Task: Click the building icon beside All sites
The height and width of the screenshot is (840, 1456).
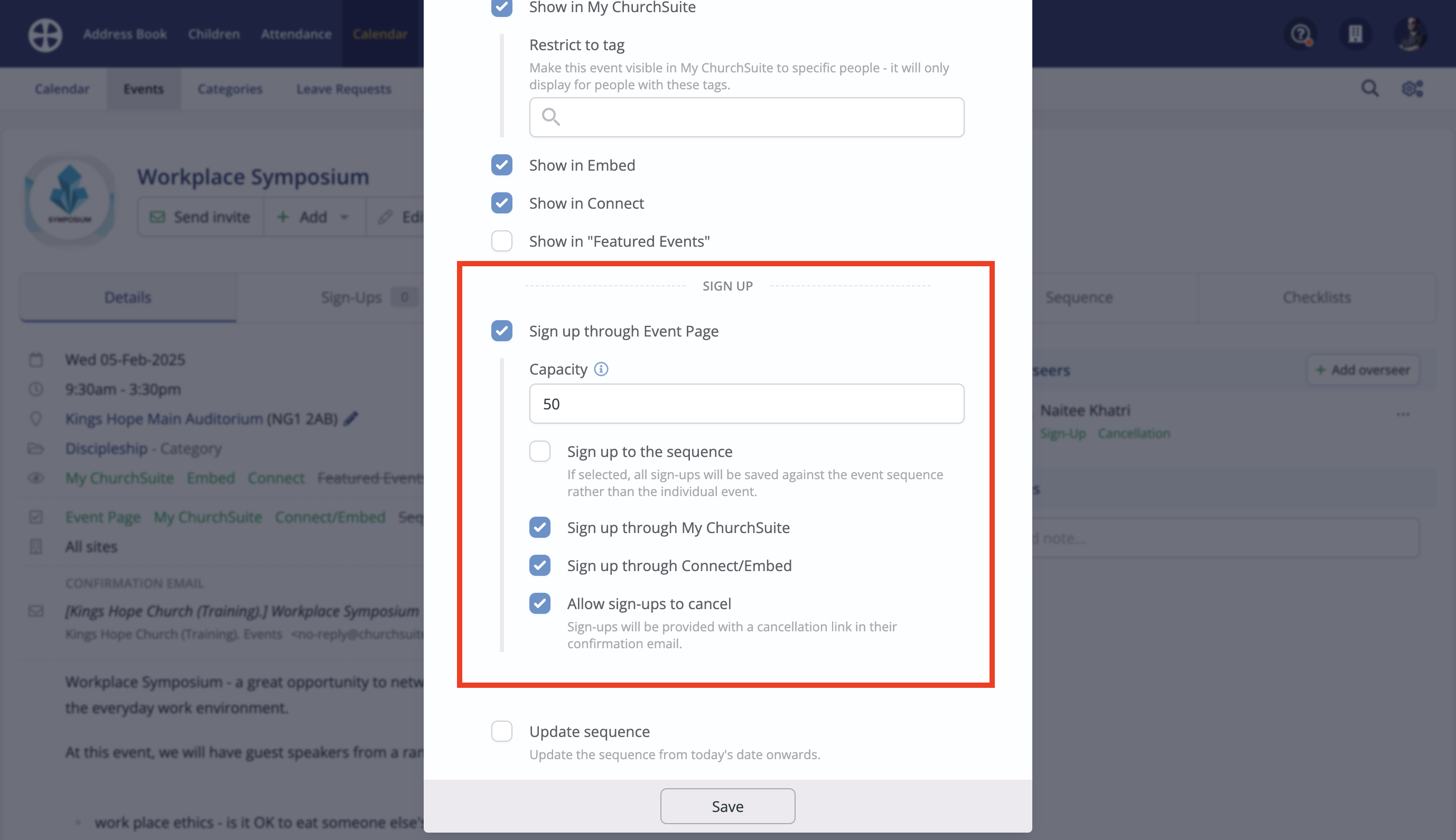Action: (36, 546)
